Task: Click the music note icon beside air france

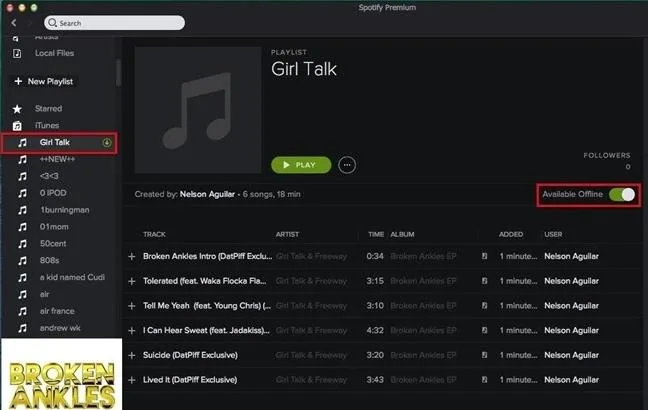Action: point(22,311)
